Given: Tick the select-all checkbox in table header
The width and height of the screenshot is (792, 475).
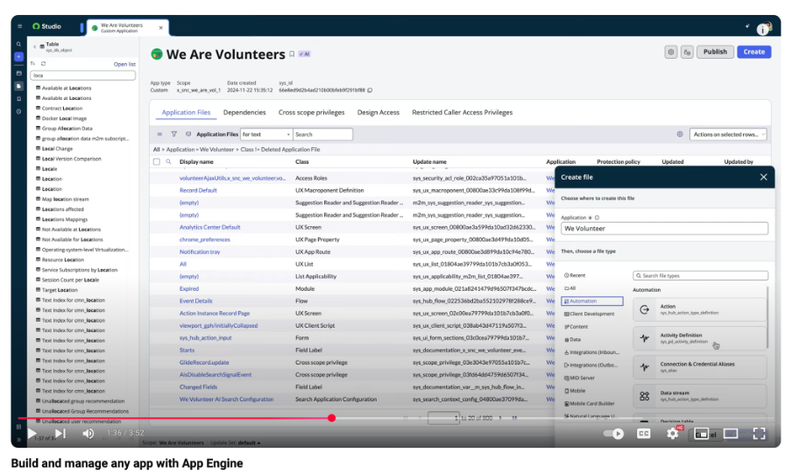Looking at the screenshot, I should pos(157,162).
